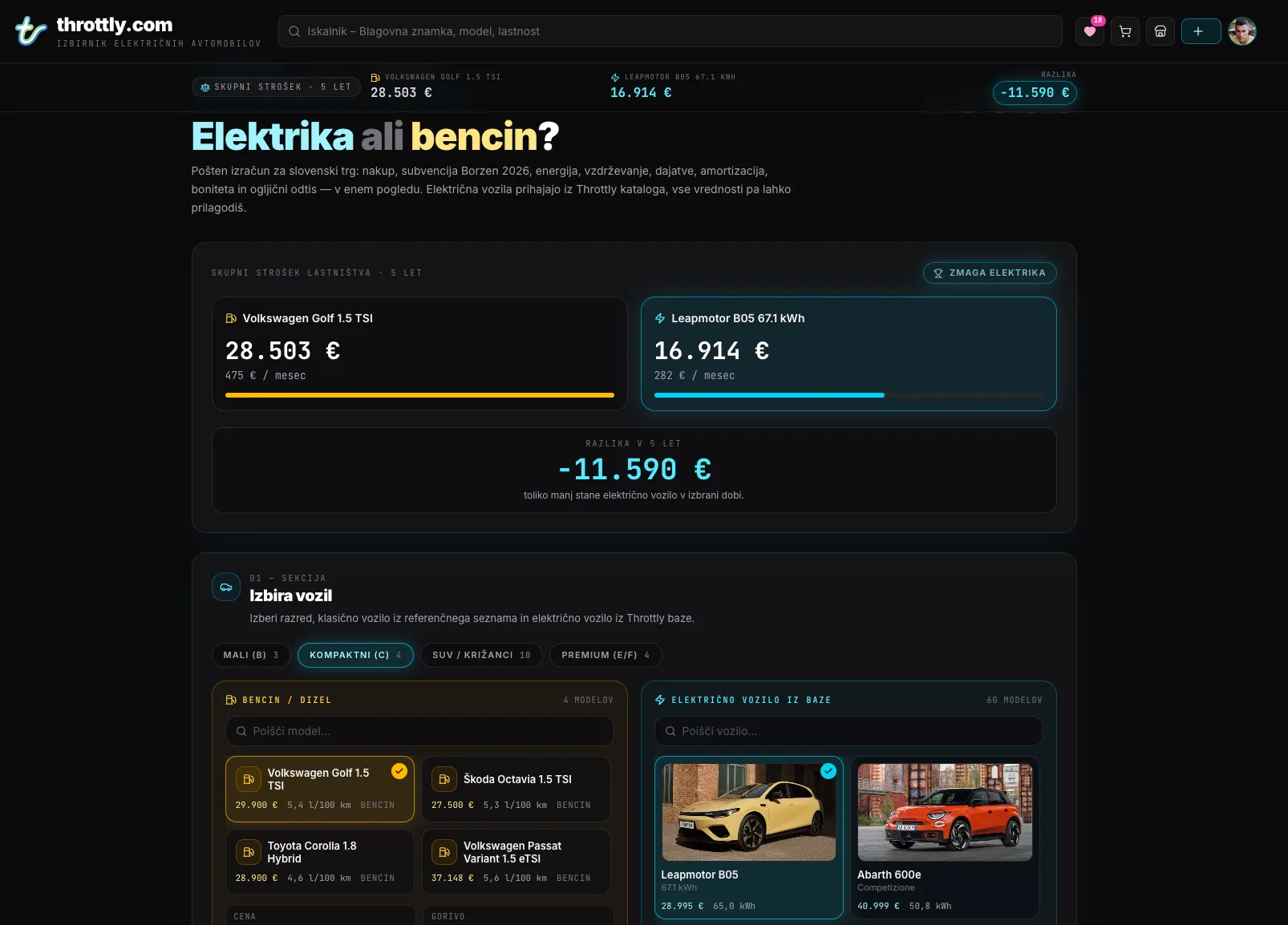This screenshot has height=925, width=1288.
Task: Focus the Poišči vozilo search field
Action: click(x=849, y=731)
